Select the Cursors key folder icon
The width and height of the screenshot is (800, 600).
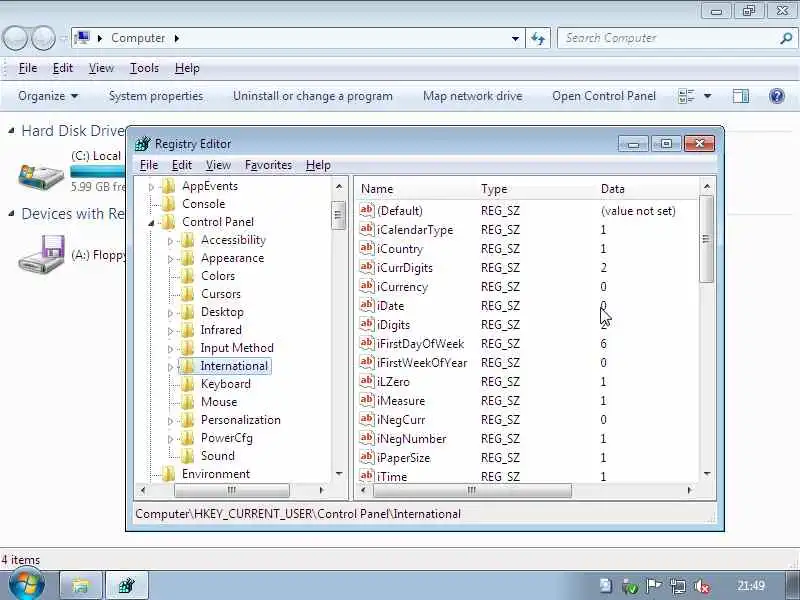(x=187, y=294)
